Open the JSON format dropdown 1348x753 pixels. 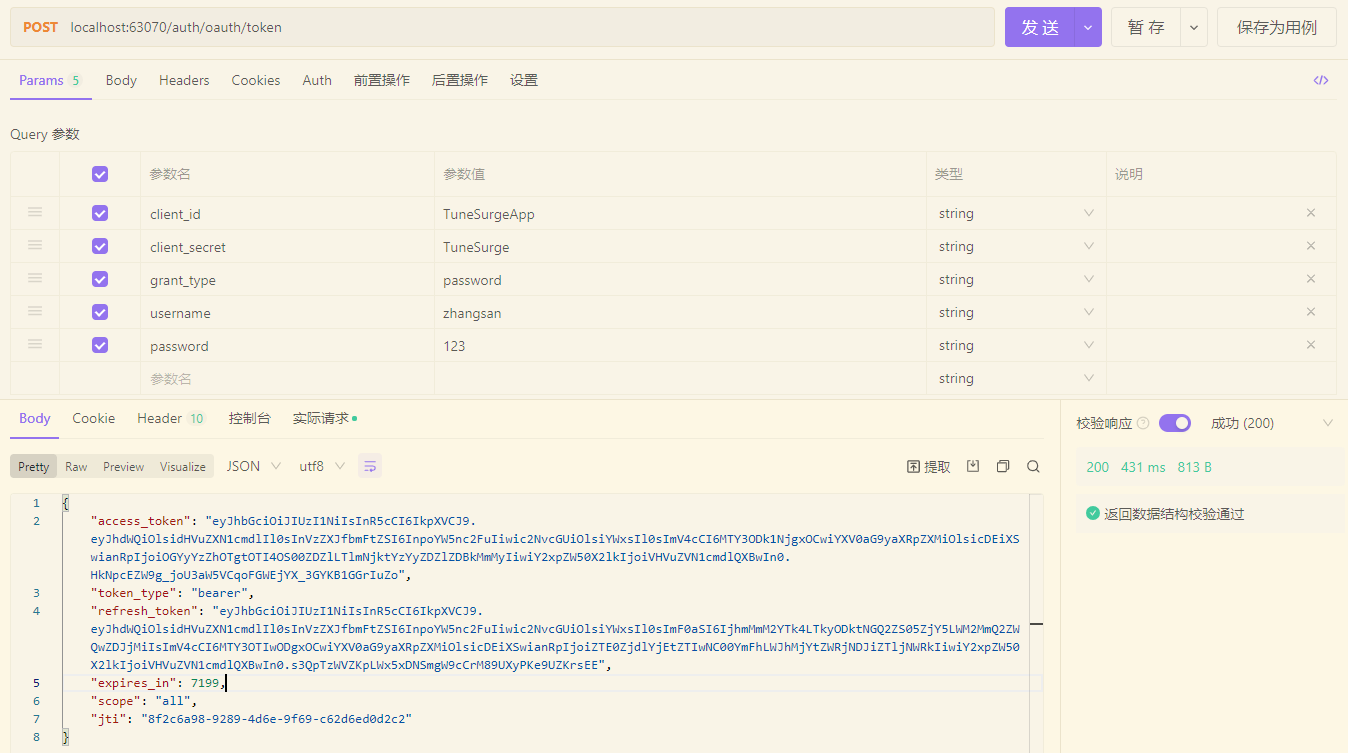tap(254, 466)
